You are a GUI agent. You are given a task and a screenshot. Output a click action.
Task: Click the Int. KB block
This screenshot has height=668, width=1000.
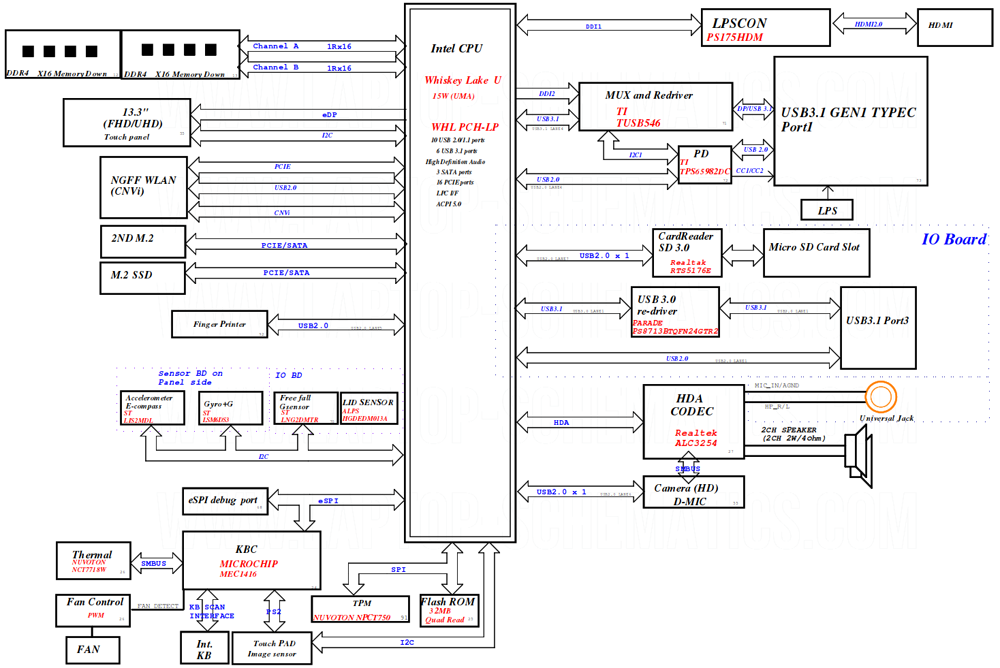(x=203, y=649)
